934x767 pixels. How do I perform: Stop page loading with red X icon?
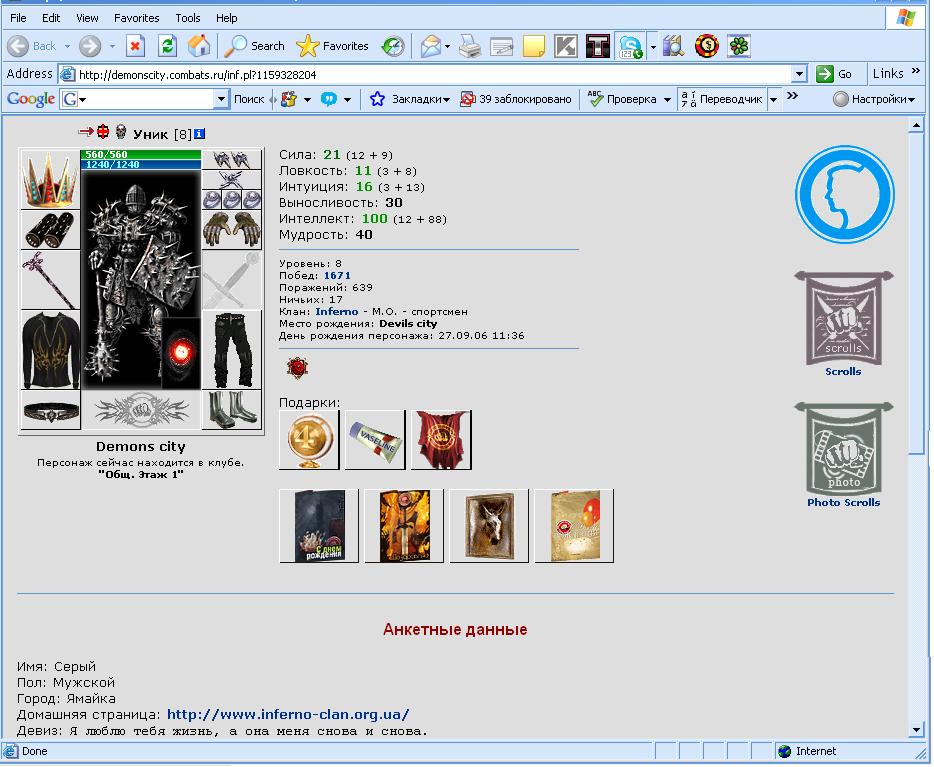[x=136, y=46]
